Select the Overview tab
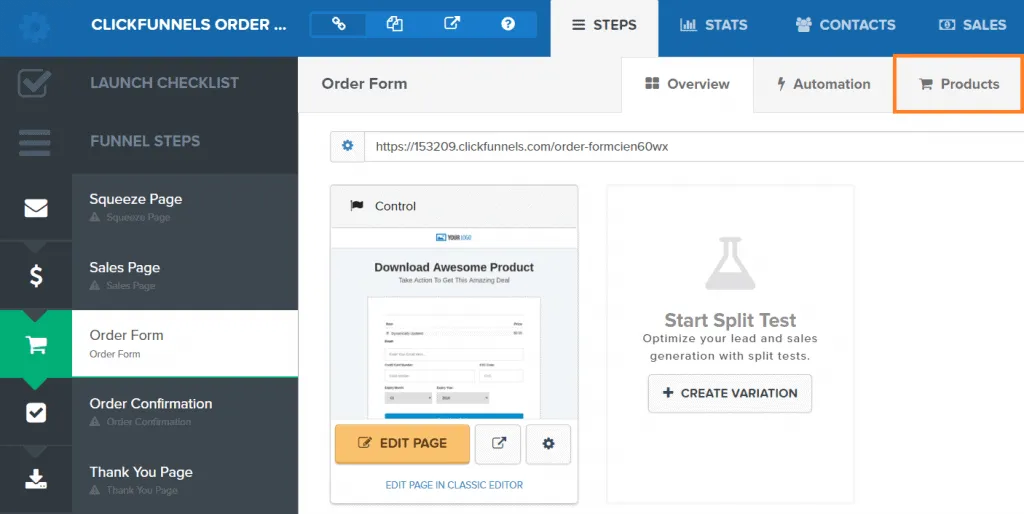The width and height of the screenshot is (1024, 514). pos(687,84)
